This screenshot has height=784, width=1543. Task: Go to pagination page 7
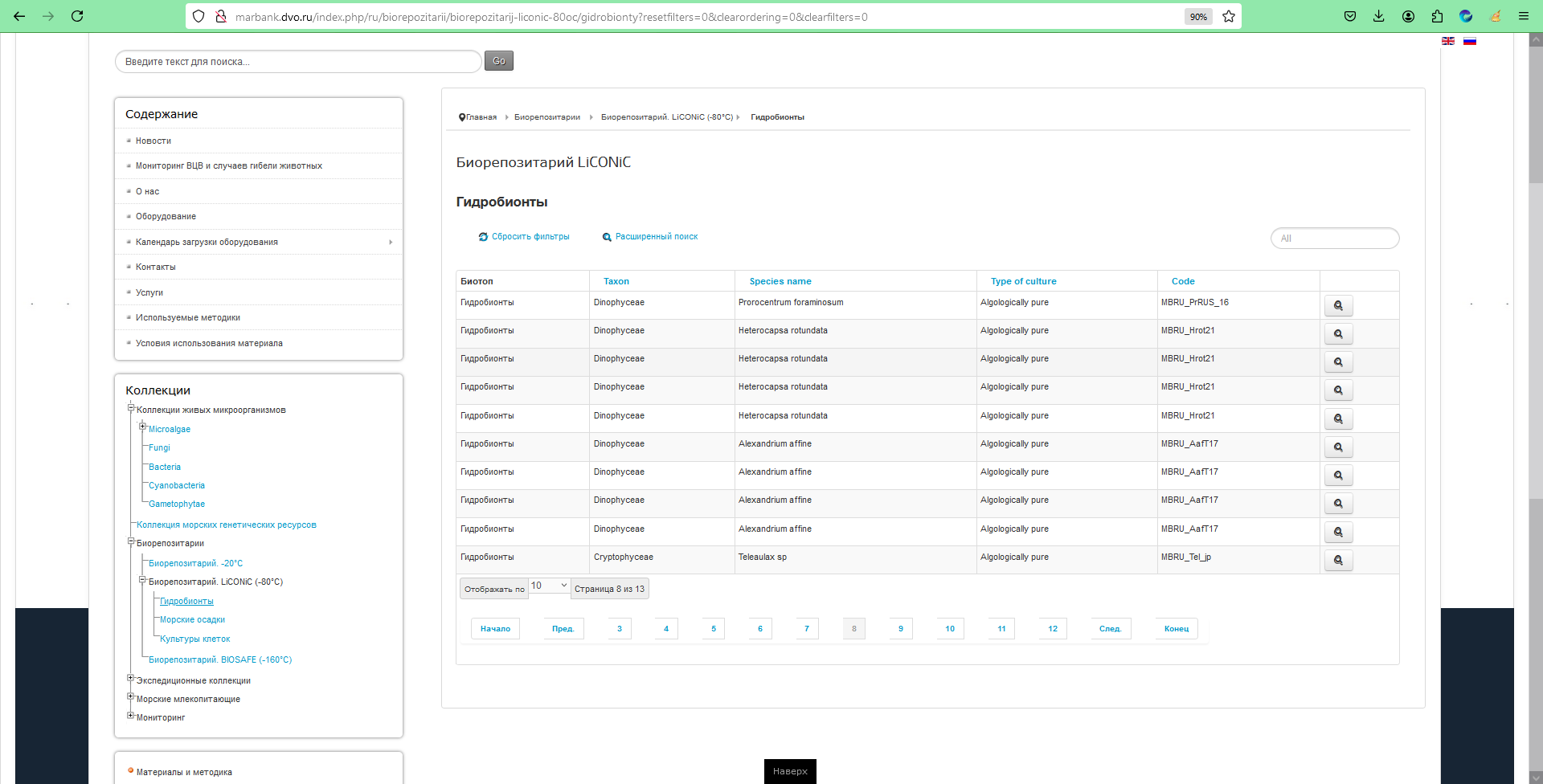click(x=807, y=629)
